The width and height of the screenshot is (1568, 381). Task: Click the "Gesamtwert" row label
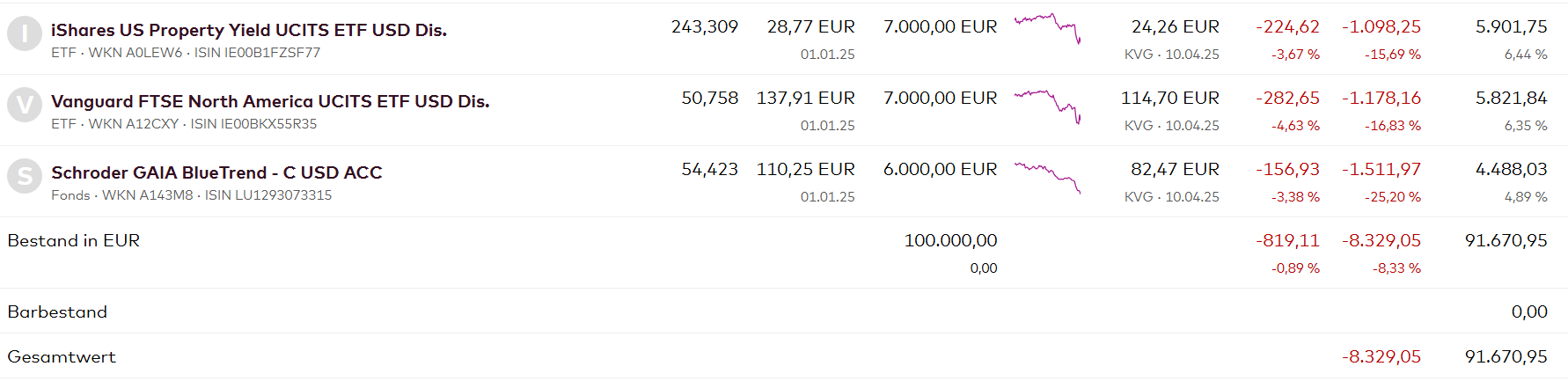62,357
